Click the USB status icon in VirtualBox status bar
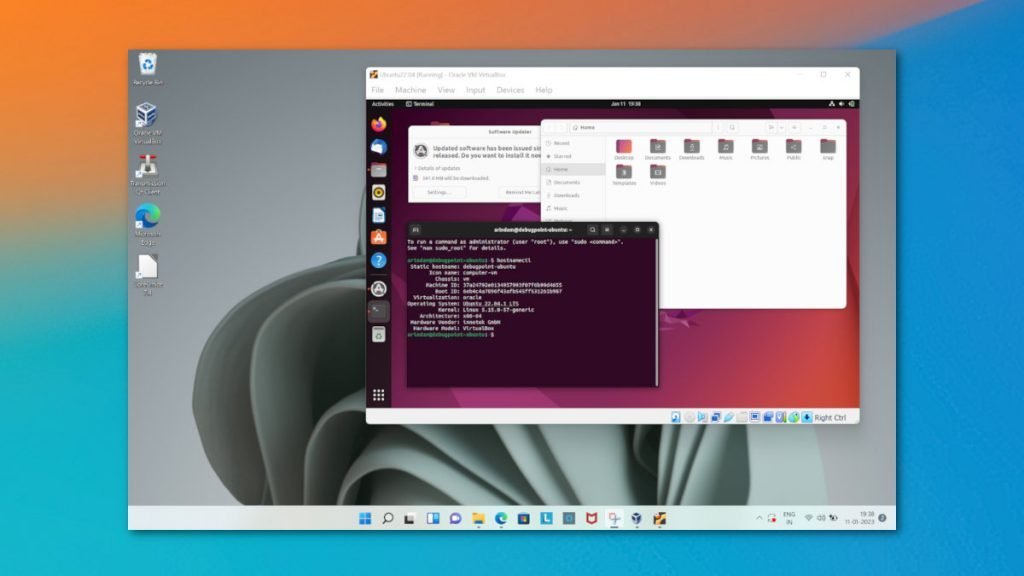Viewport: 1024px width, 576px height. pyautogui.click(x=729, y=416)
